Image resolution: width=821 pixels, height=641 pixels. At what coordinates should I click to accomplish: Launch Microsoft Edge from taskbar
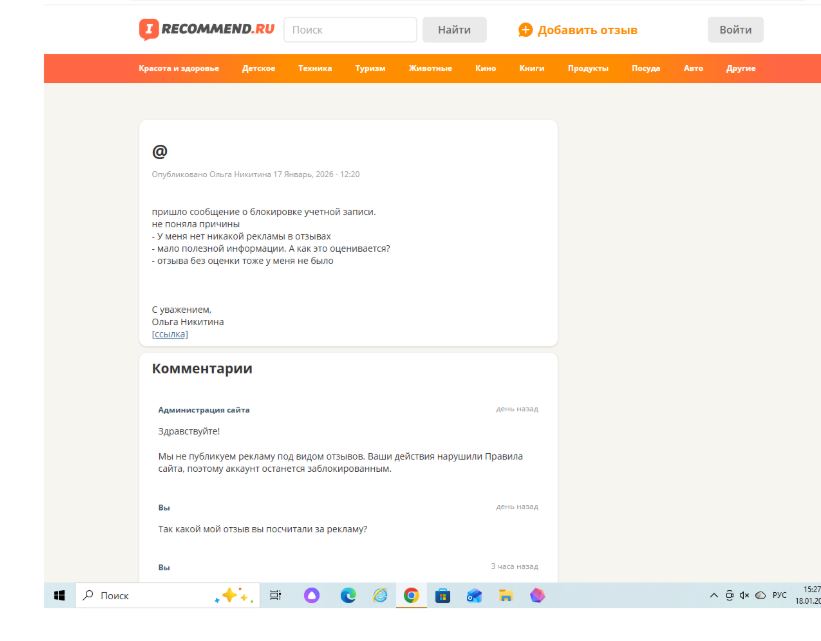click(348, 595)
